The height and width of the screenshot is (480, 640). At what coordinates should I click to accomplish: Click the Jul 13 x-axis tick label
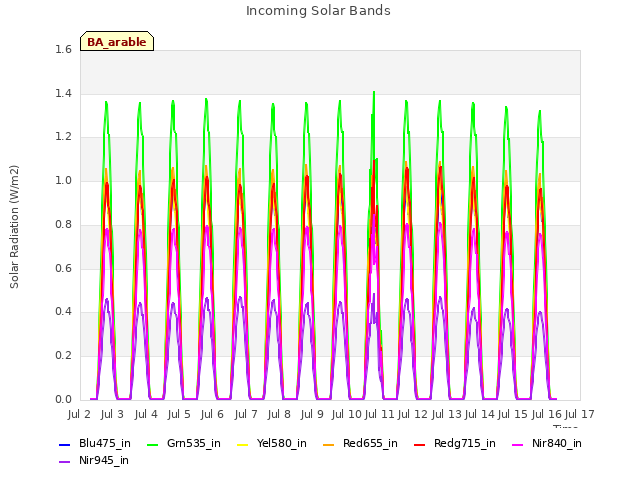446,414
